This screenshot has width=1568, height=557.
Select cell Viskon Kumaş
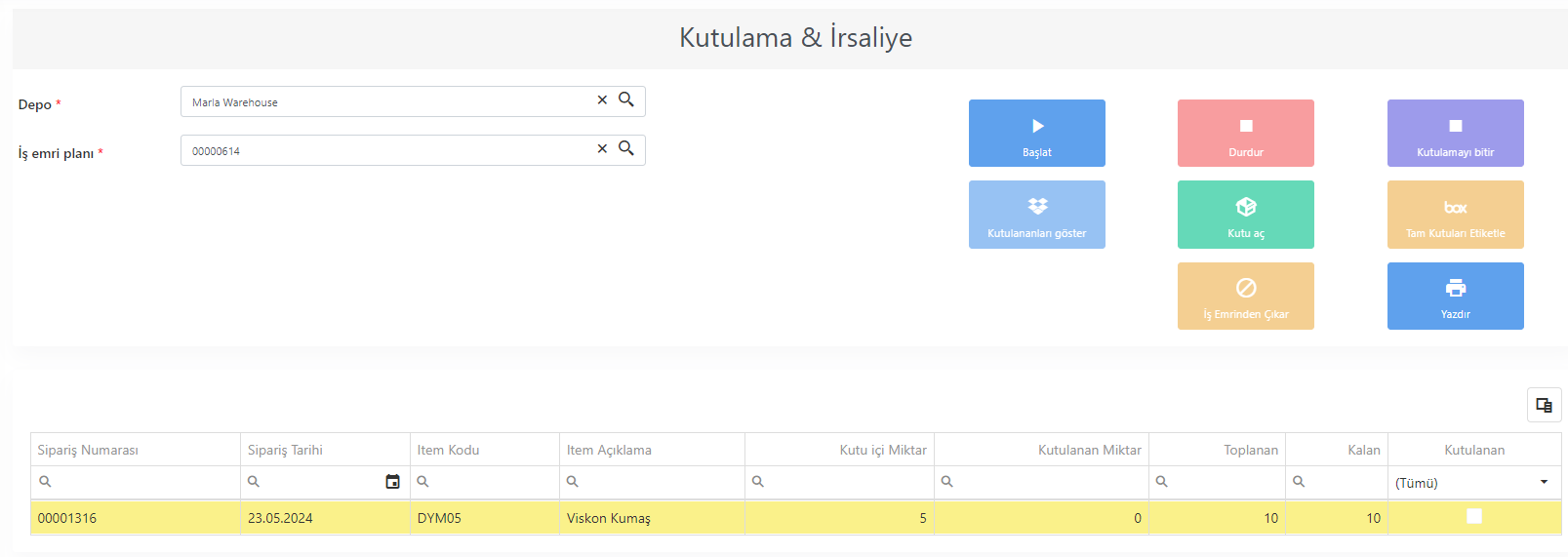pyautogui.click(x=652, y=518)
